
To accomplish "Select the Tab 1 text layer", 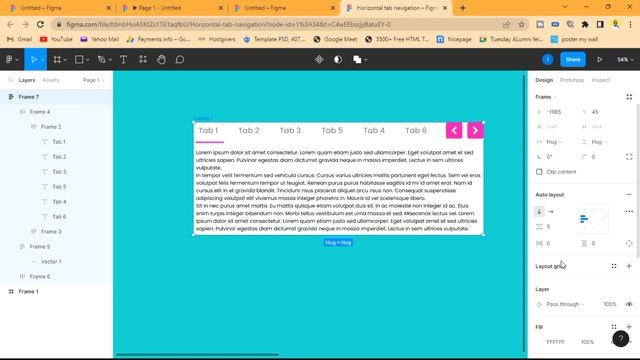I will pyautogui.click(x=56, y=142).
